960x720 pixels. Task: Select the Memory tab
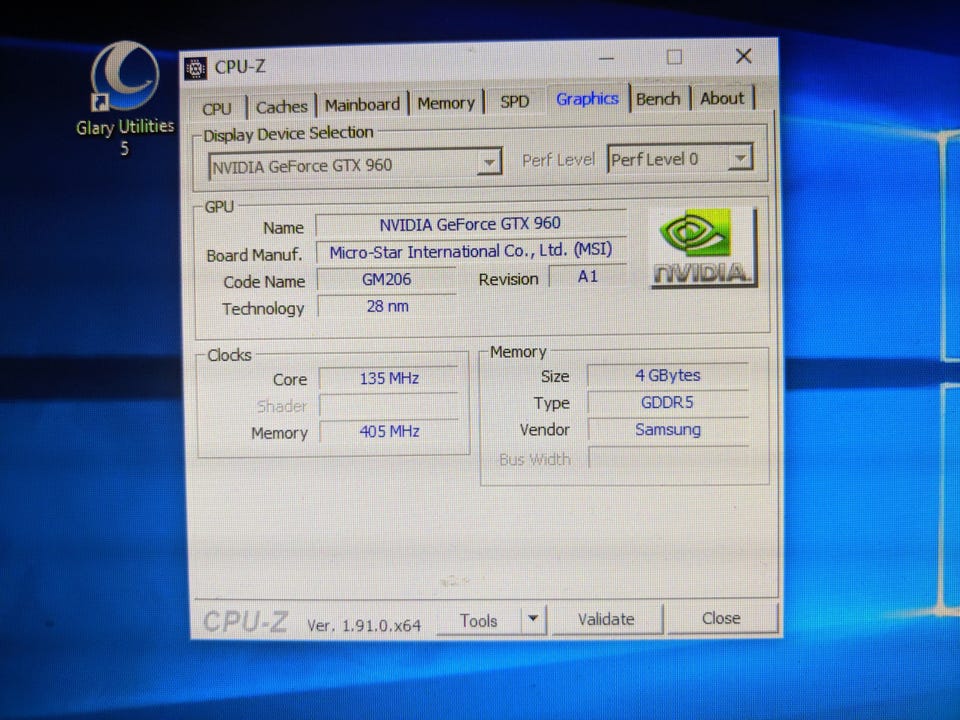tap(446, 103)
